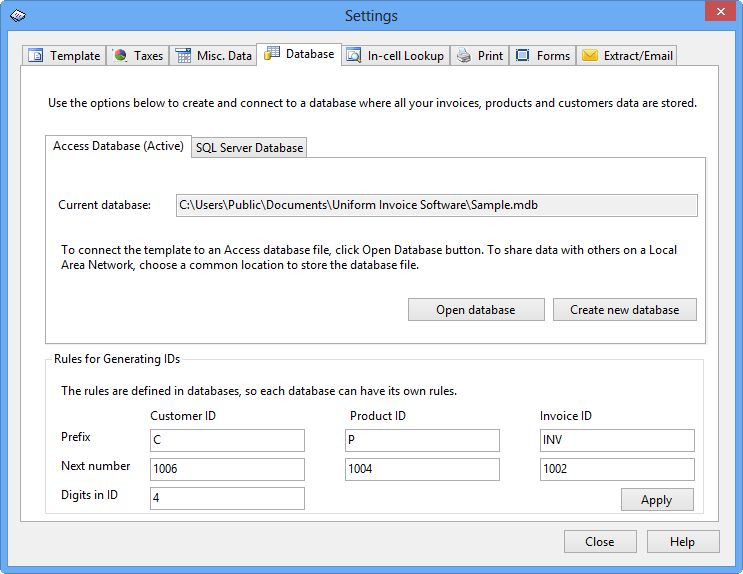
Task: Click the In-cell Lookup magnifier icon
Action: click(353, 55)
